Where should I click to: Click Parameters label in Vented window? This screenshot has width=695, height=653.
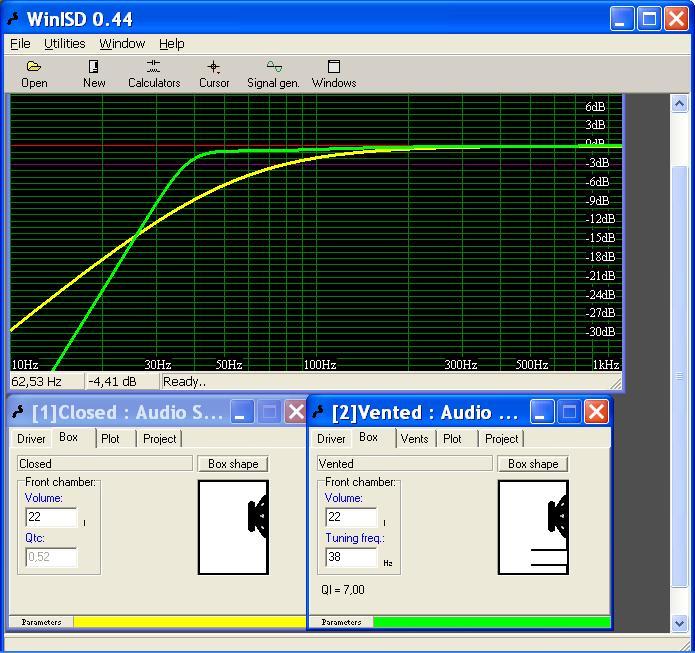tap(341, 622)
